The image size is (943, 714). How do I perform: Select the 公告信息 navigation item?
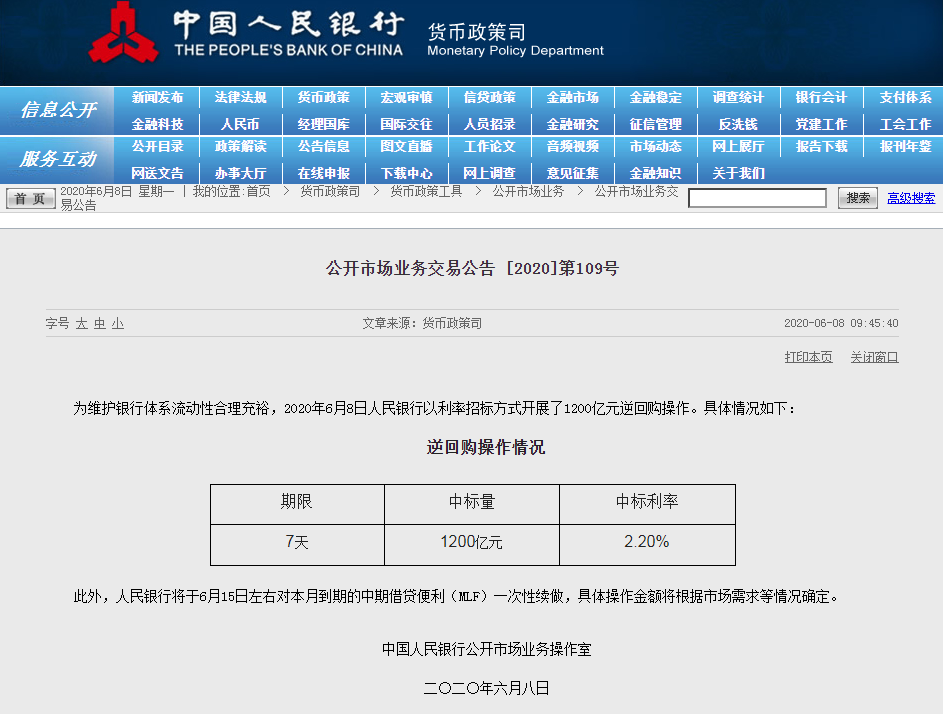pyautogui.click(x=323, y=147)
